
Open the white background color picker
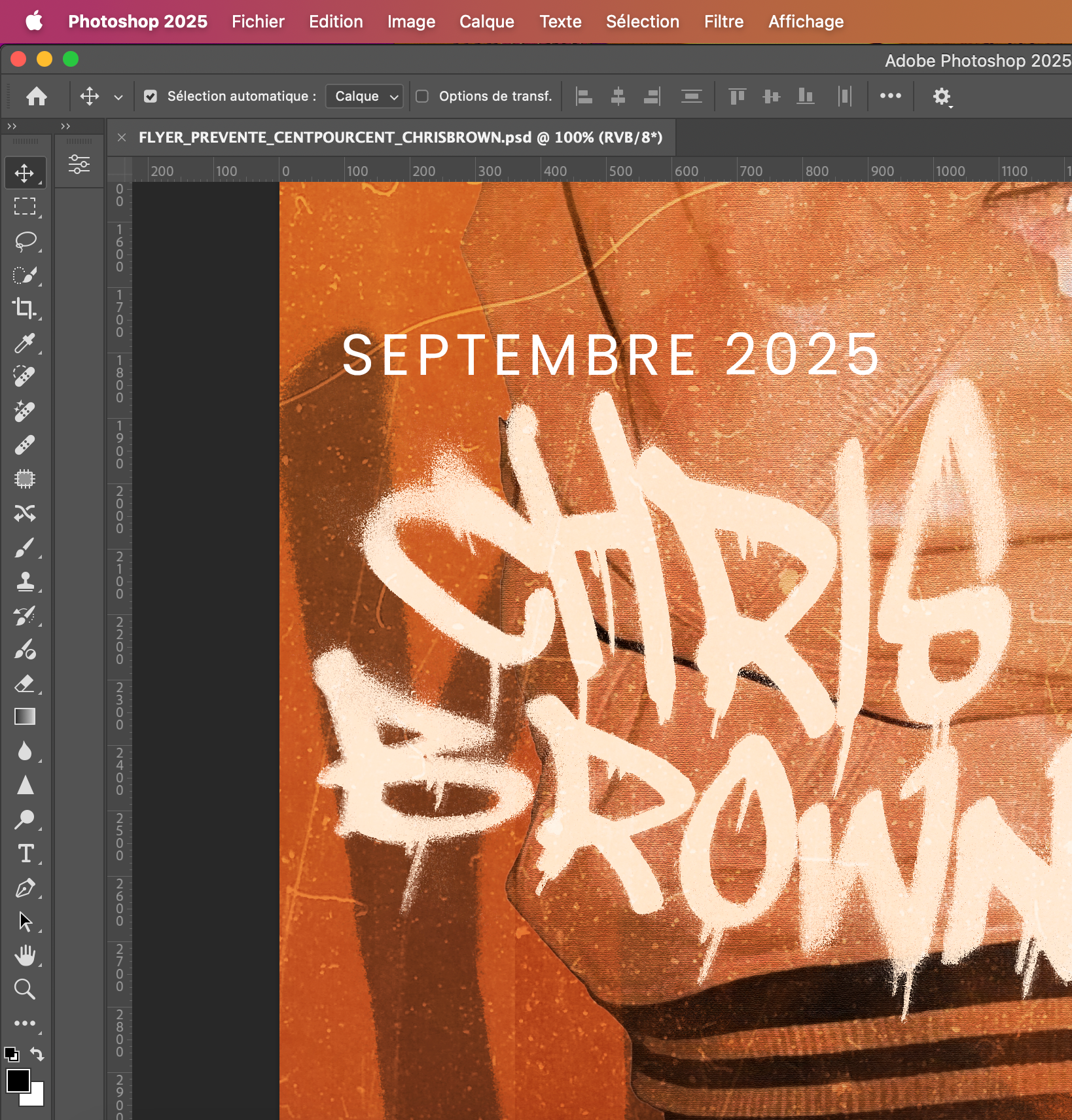(37, 1098)
